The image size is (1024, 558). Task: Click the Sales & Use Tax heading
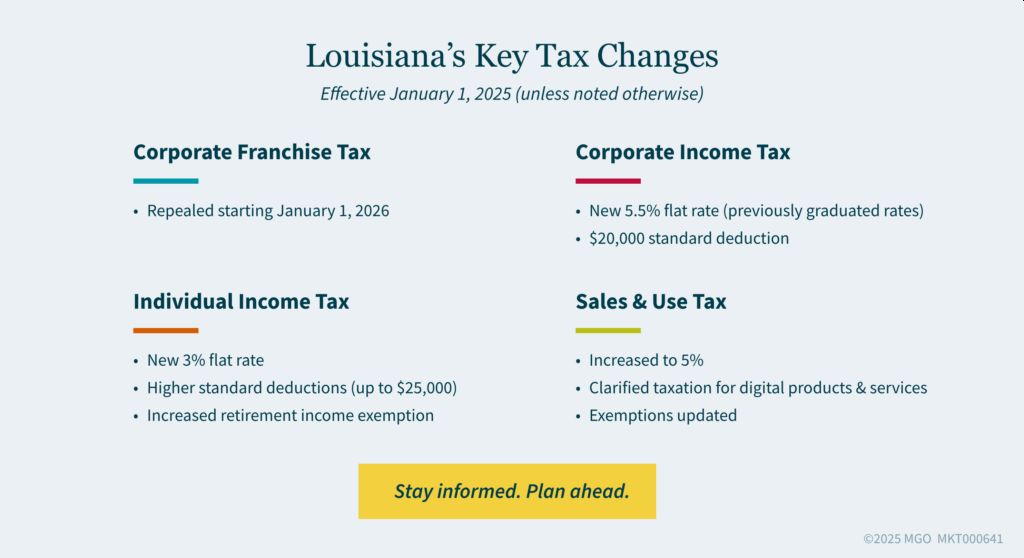[651, 301]
